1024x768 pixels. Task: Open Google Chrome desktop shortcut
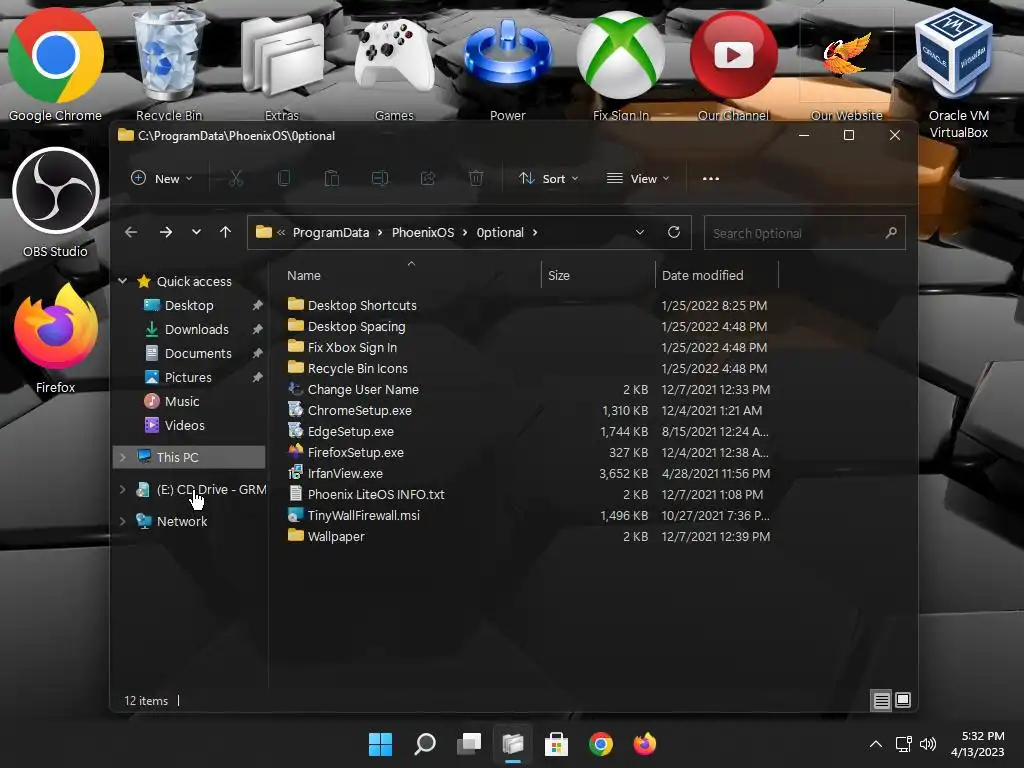[56, 64]
